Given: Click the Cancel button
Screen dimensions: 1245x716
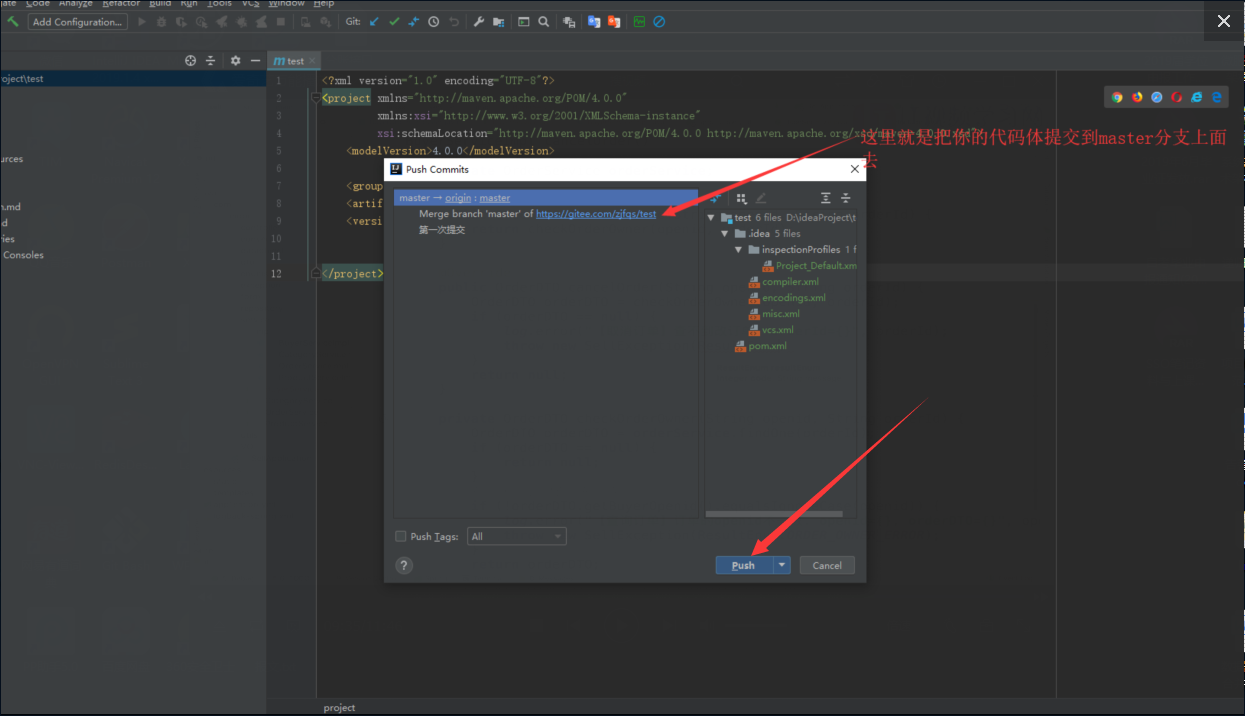Looking at the screenshot, I should coord(827,565).
